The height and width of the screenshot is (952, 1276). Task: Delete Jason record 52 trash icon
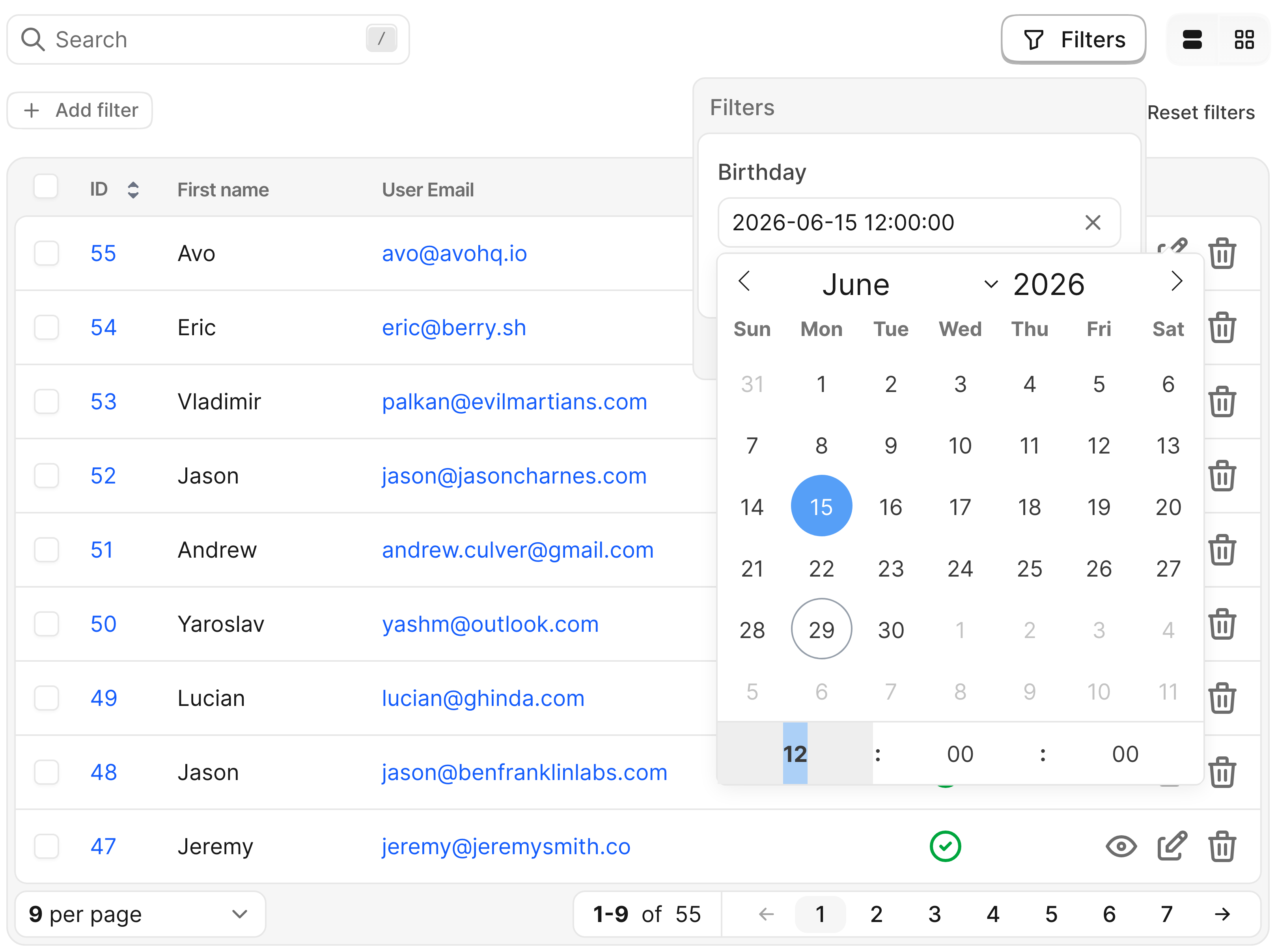coord(1222,476)
